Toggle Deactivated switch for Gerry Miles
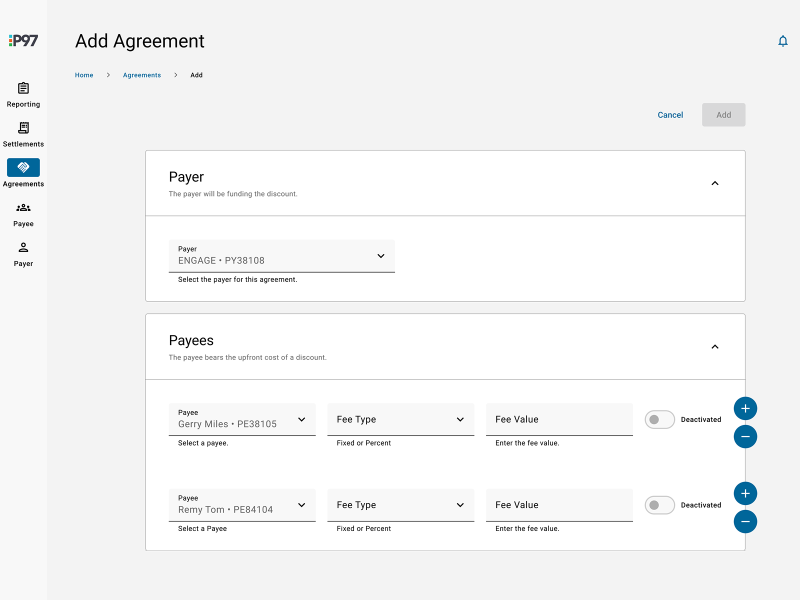The width and height of the screenshot is (800, 600). pos(659,419)
